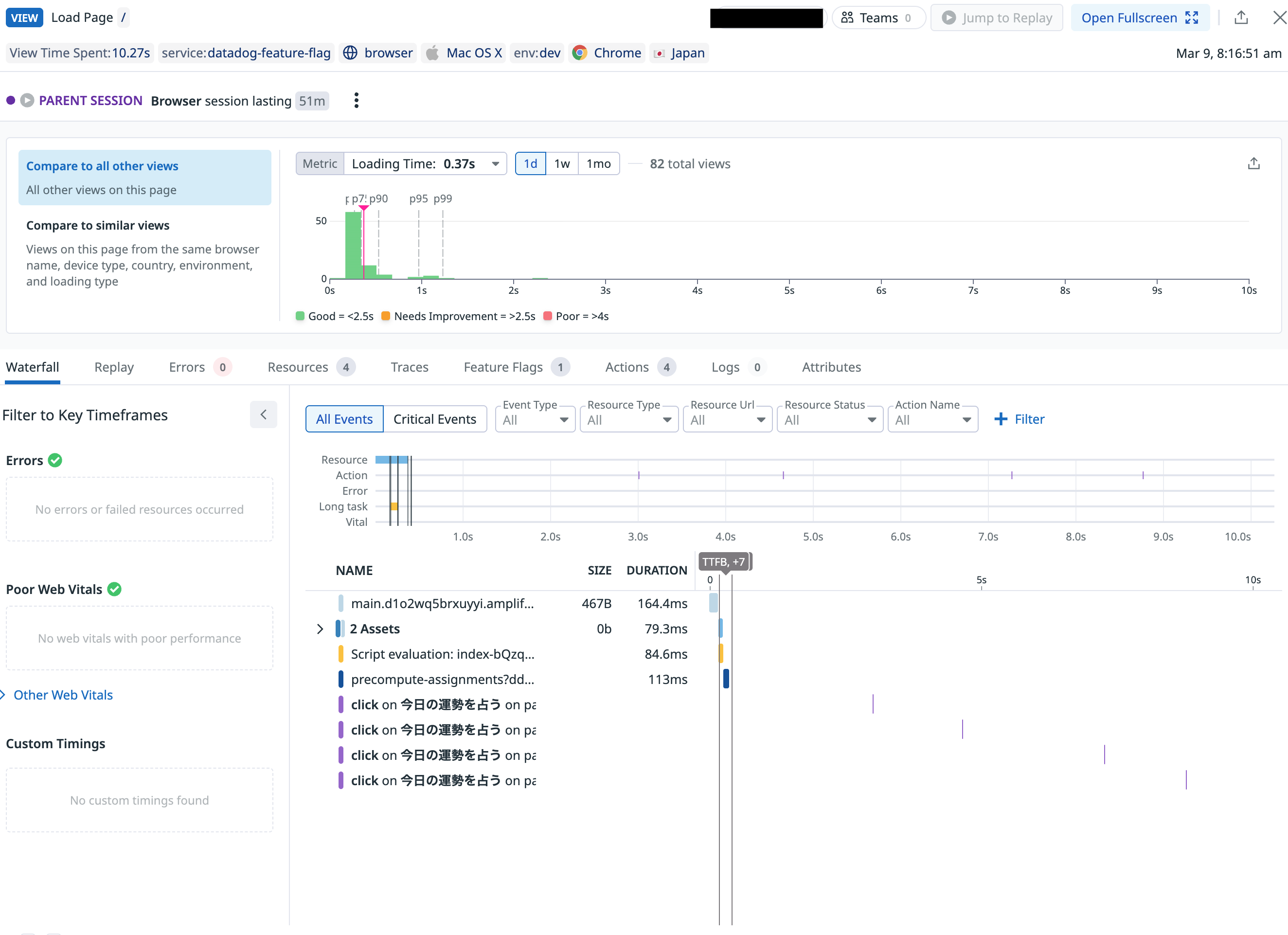
Task: Open the Resource Type dropdown
Action: [628, 420]
